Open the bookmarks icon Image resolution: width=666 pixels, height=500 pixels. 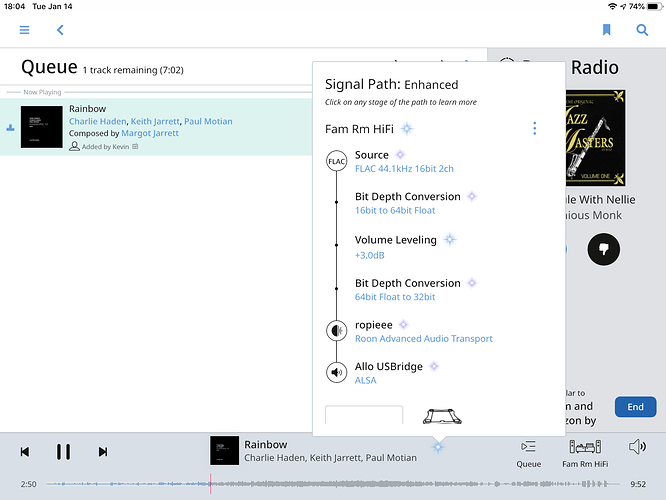(607, 30)
